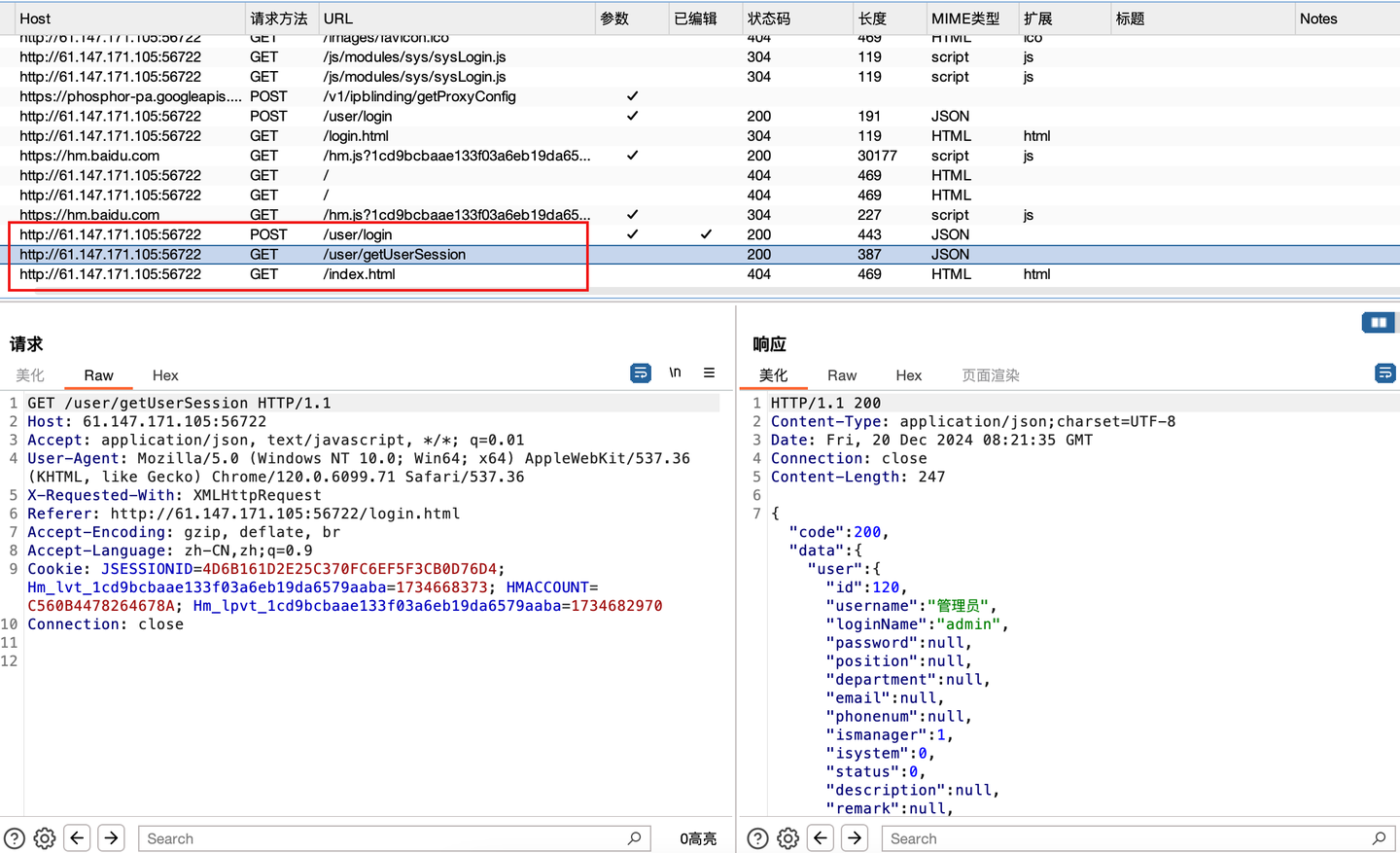Open the hamburger menu in the request toolbar

(x=709, y=373)
